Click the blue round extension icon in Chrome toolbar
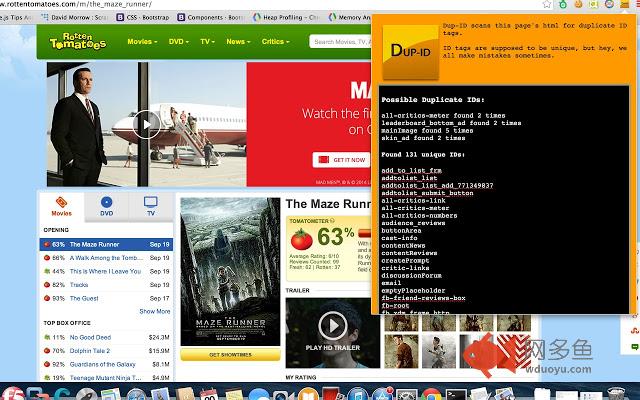Viewport: 640px width, 400px height. pos(609,4)
